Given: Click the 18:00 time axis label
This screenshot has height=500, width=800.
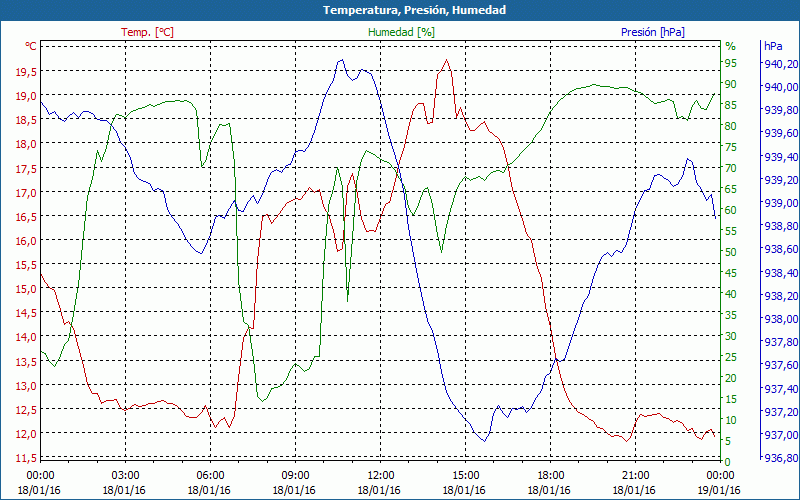Looking at the screenshot, I should 551,476.
